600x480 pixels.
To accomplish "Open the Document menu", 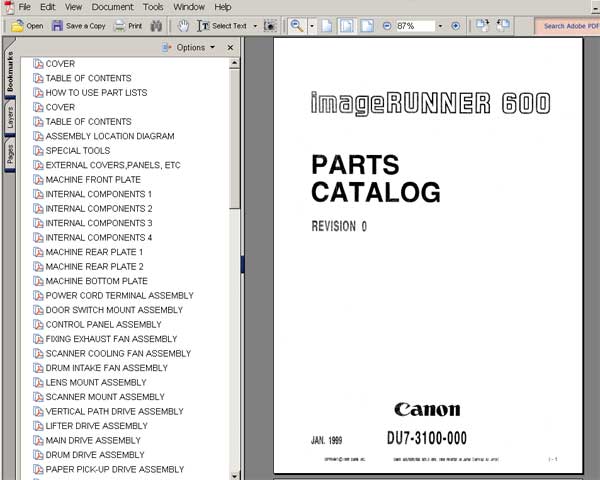I will (x=112, y=7).
